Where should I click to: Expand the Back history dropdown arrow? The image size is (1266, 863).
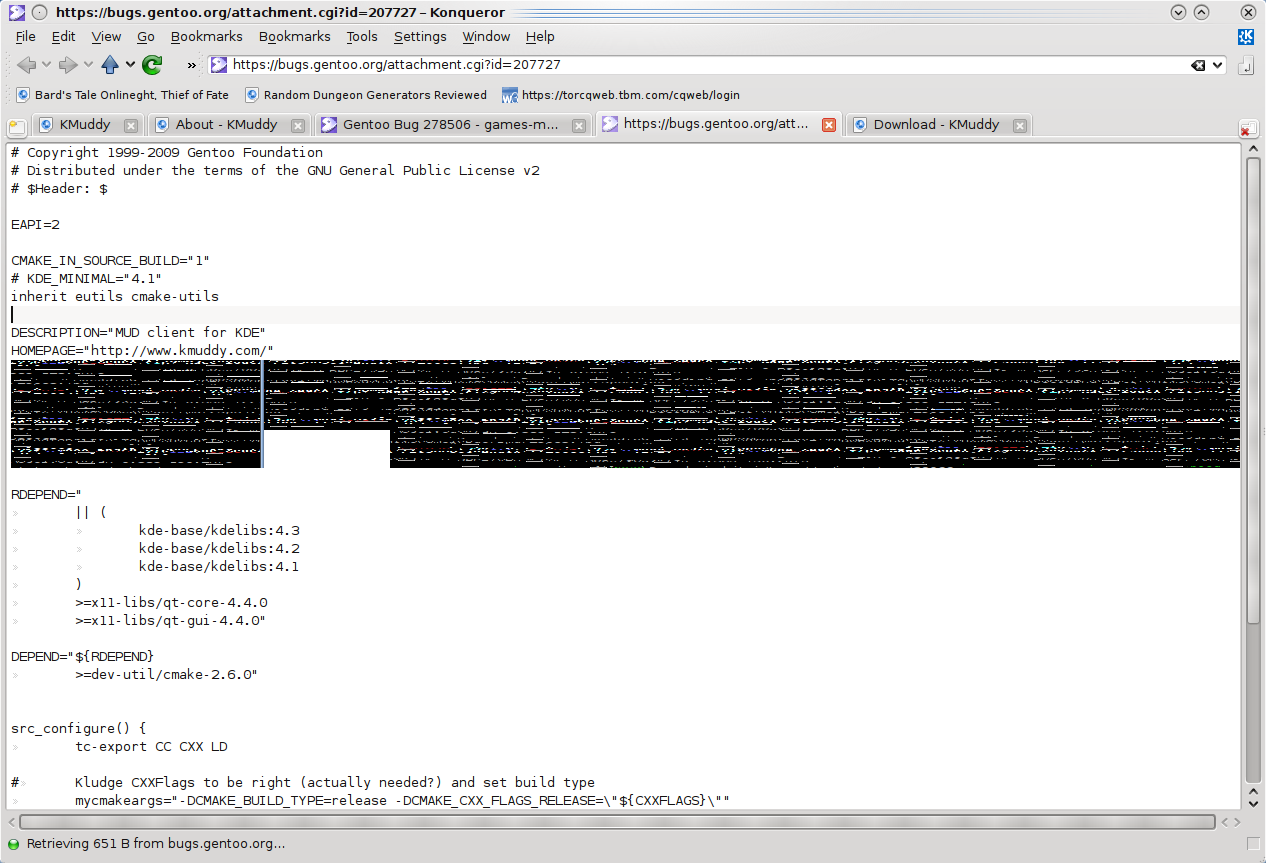[46, 65]
